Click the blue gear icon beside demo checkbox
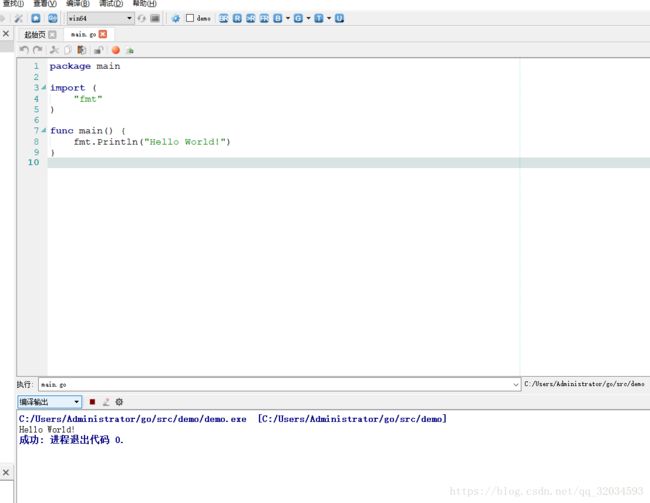 pos(176,18)
